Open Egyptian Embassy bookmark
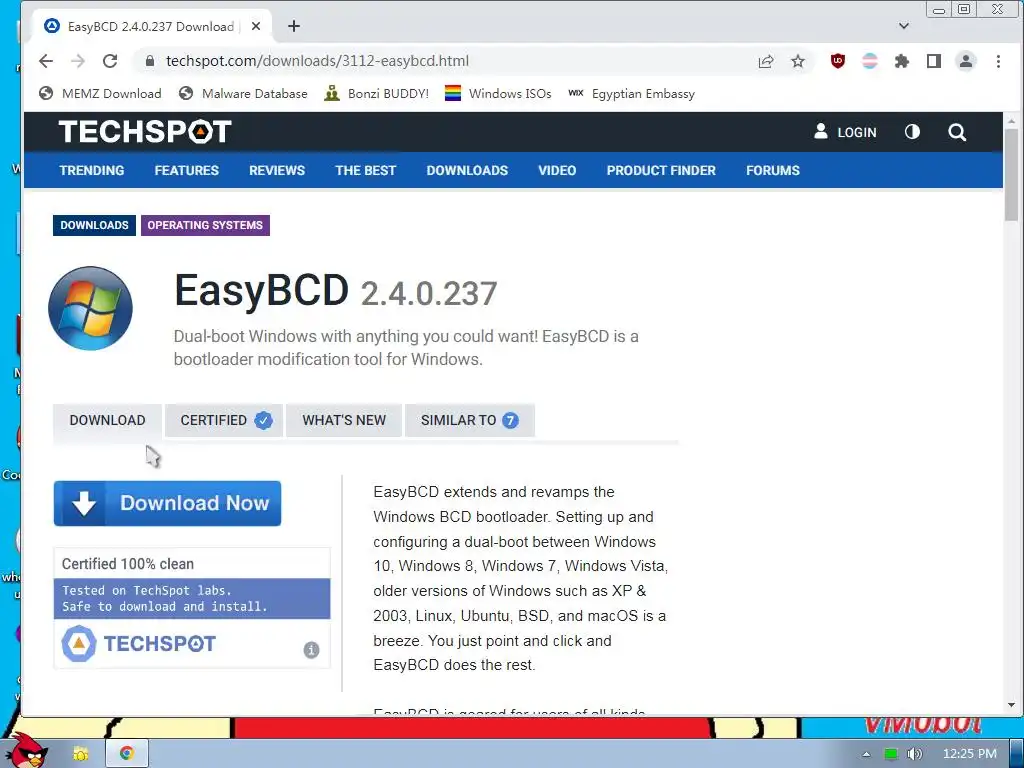 coord(631,93)
